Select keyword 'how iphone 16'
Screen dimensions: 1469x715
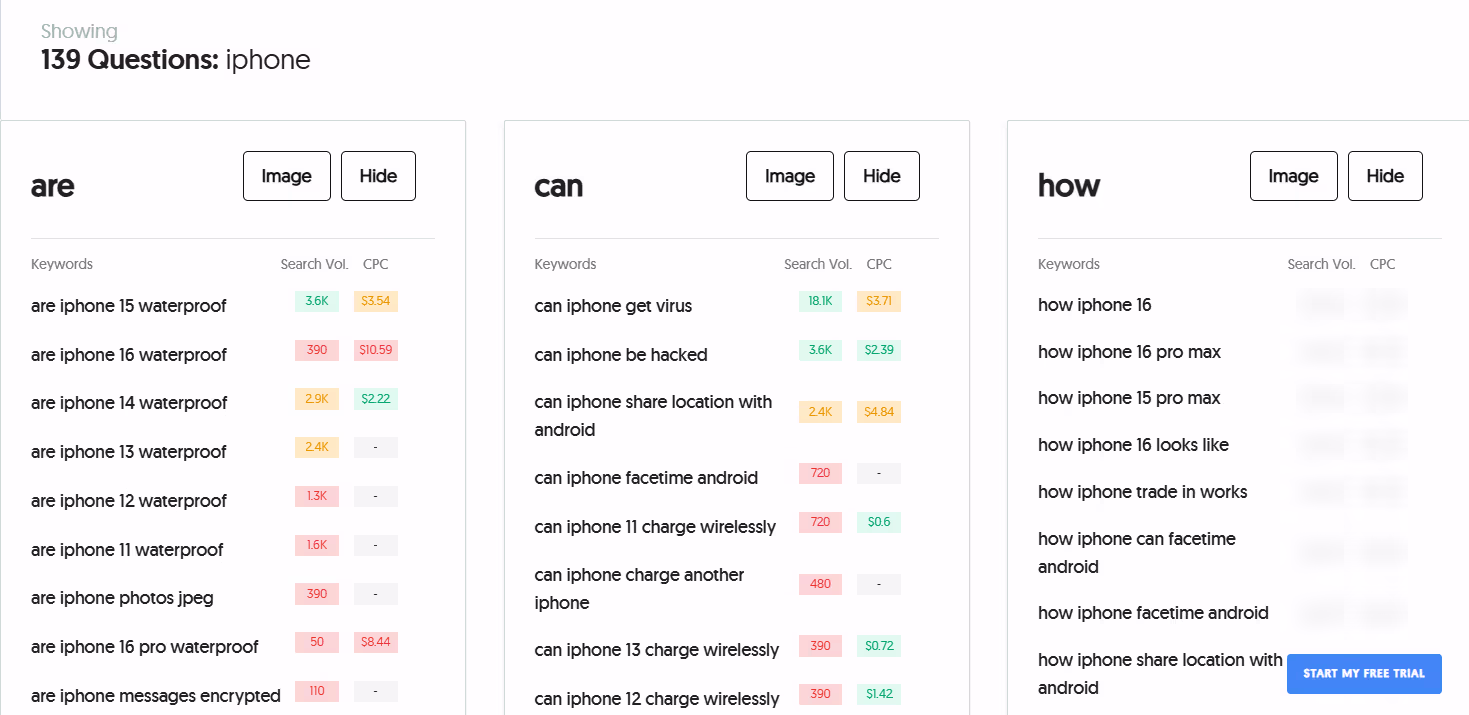click(x=1094, y=305)
